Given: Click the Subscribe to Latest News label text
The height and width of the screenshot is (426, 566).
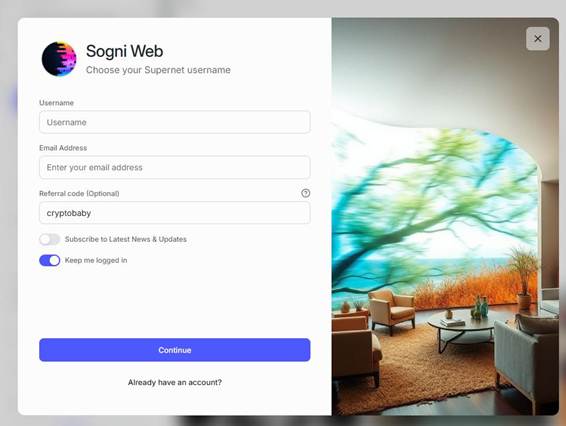Looking at the screenshot, I should (126, 239).
